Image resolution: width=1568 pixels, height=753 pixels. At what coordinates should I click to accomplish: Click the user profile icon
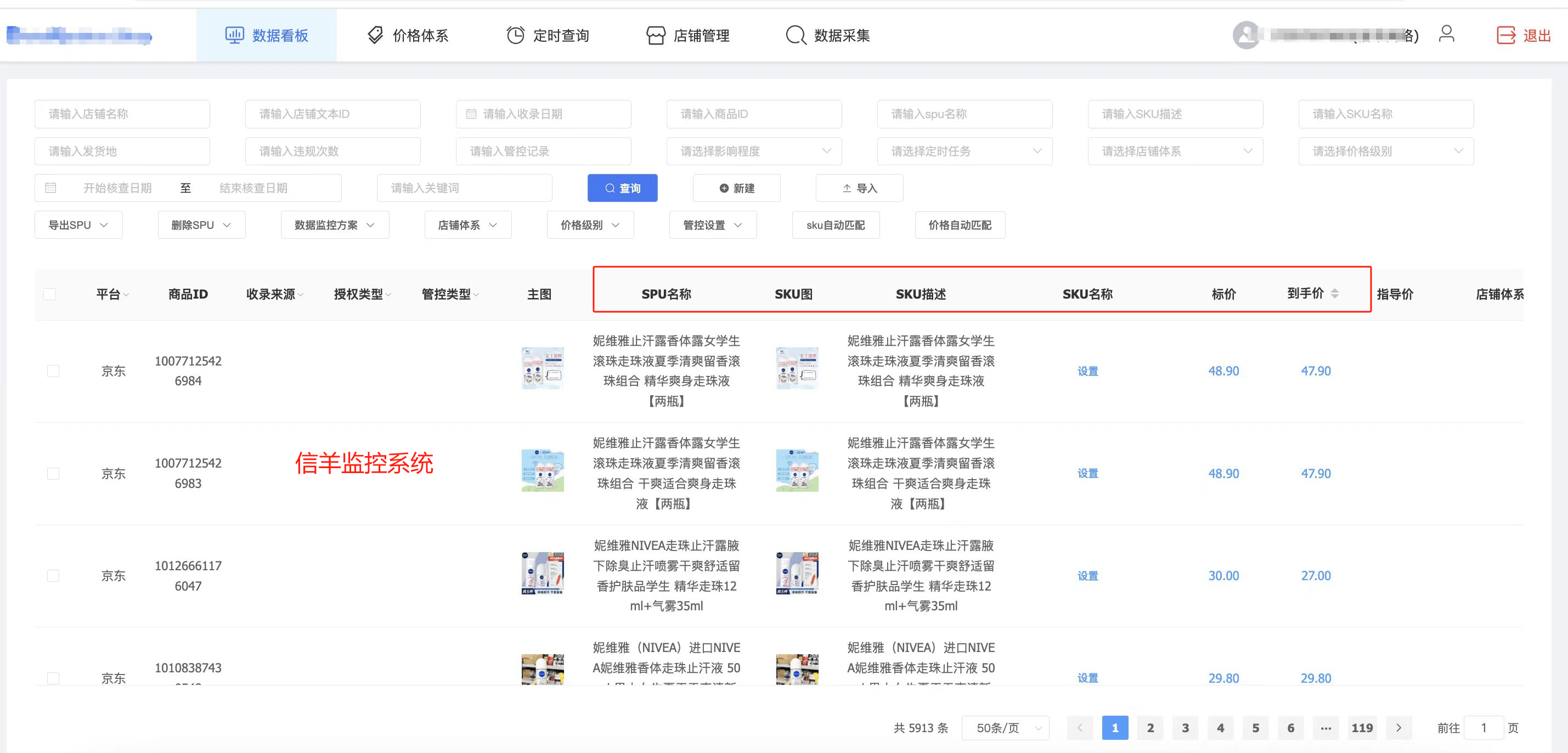click(x=1447, y=34)
